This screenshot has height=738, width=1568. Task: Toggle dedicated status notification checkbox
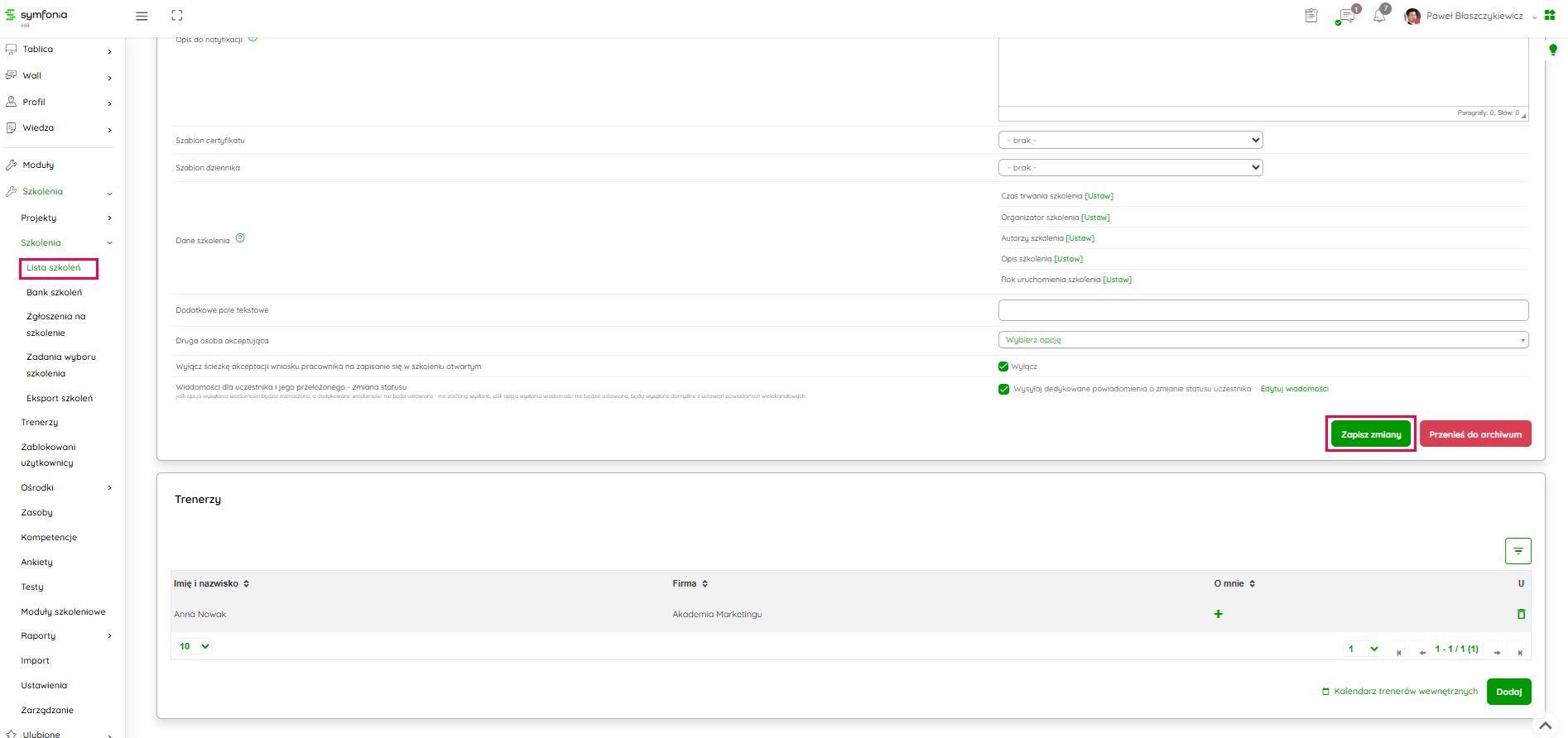pyautogui.click(x=1003, y=389)
